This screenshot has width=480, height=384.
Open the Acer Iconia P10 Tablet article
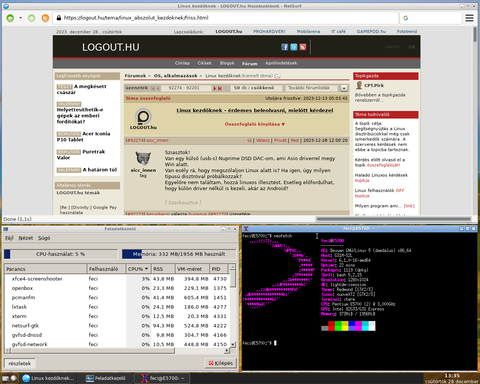pos(83,137)
